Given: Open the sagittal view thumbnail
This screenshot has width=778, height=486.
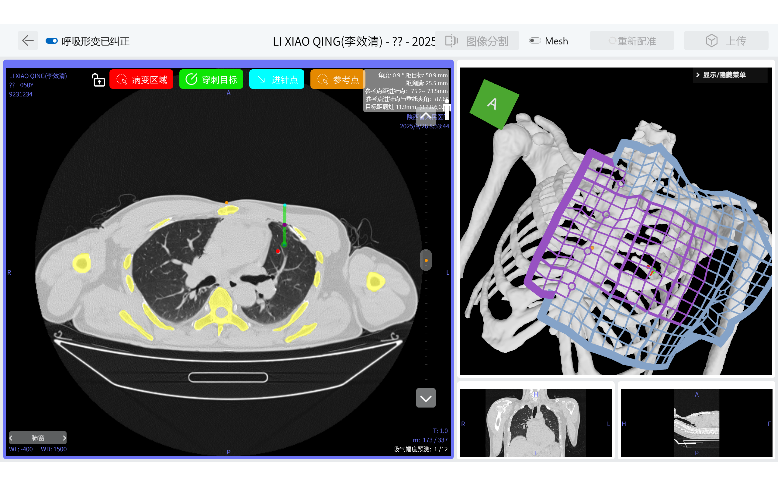Looking at the screenshot, I should pyautogui.click(x=696, y=423).
